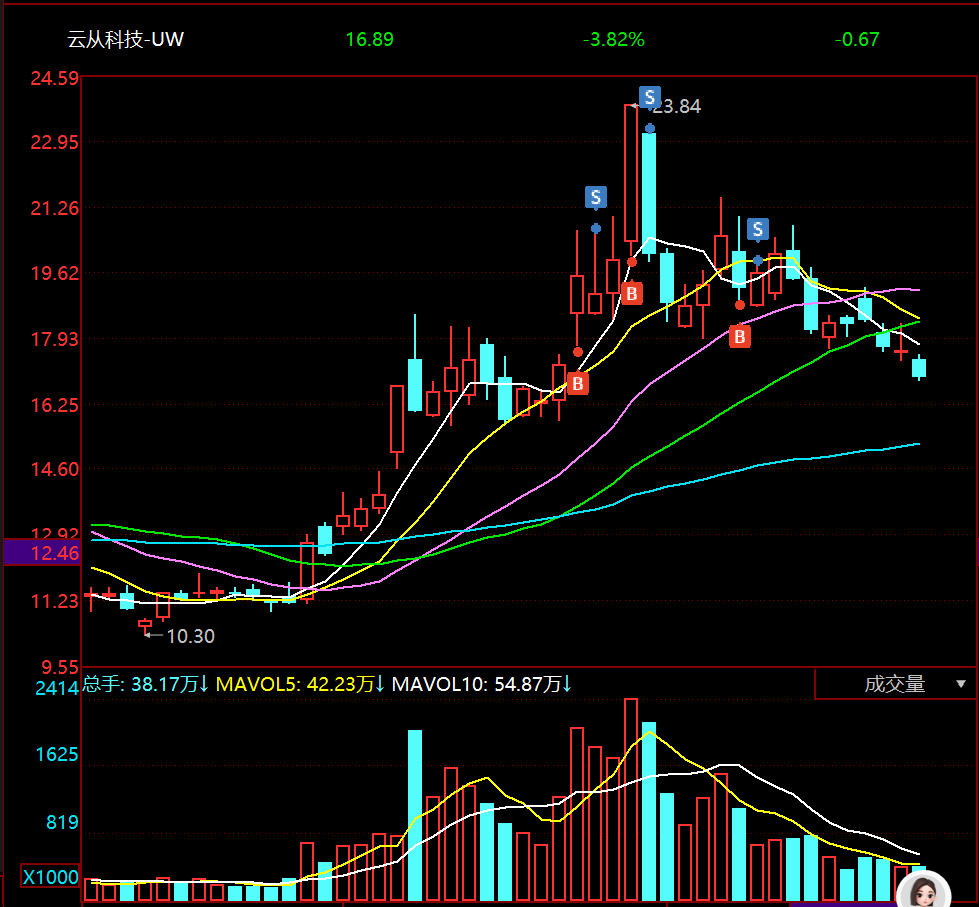This screenshot has height=907, width=979.
Task: Click the X1000 volume unit label
Action: point(51,877)
